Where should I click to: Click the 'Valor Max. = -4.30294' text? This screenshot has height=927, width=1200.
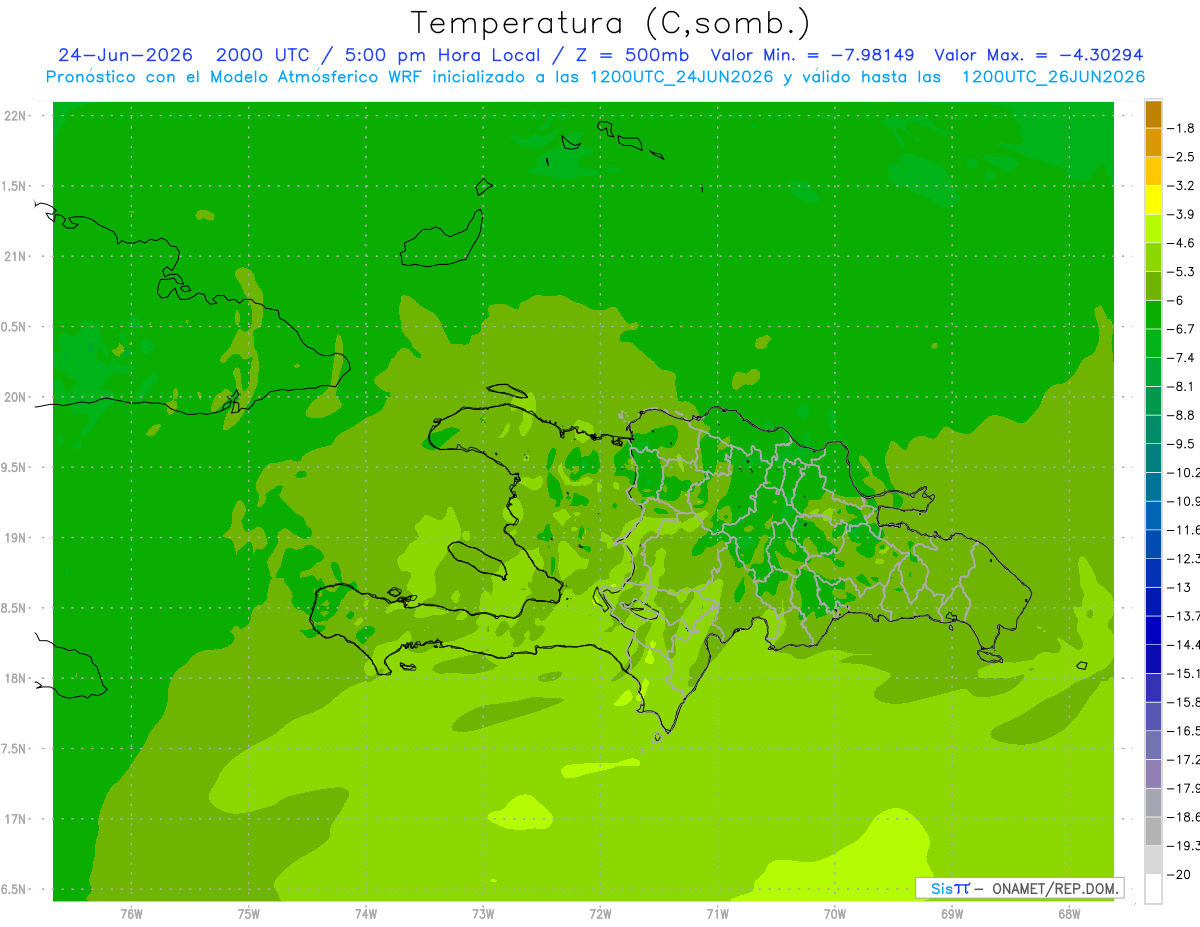pyautogui.click(x=1038, y=56)
